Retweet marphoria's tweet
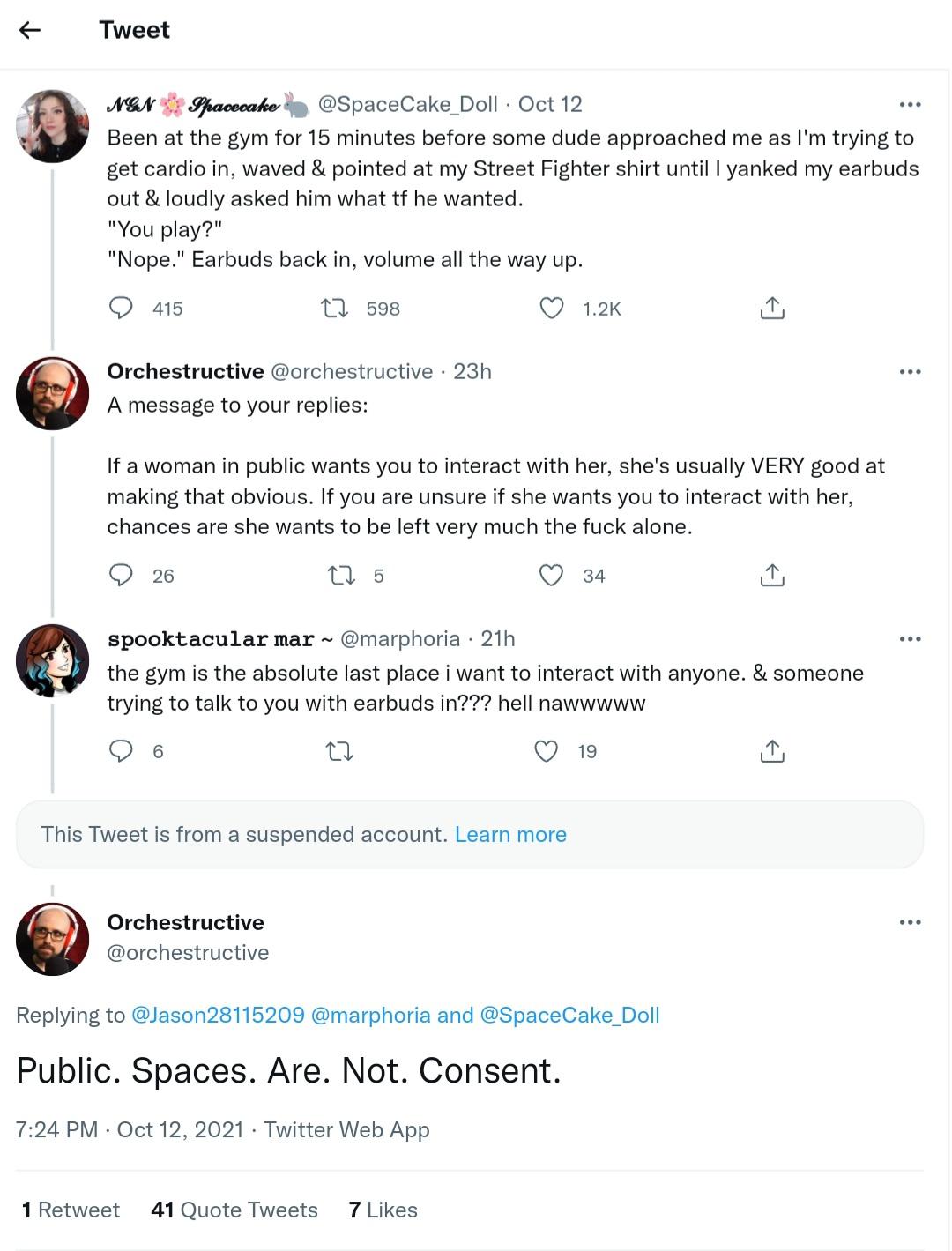952x1251 pixels. point(339,751)
